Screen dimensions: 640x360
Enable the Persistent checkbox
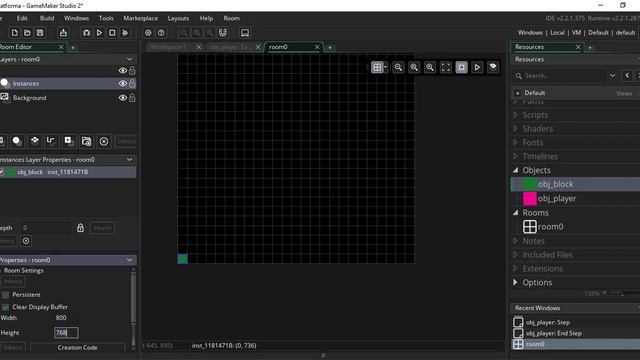(x=5, y=294)
